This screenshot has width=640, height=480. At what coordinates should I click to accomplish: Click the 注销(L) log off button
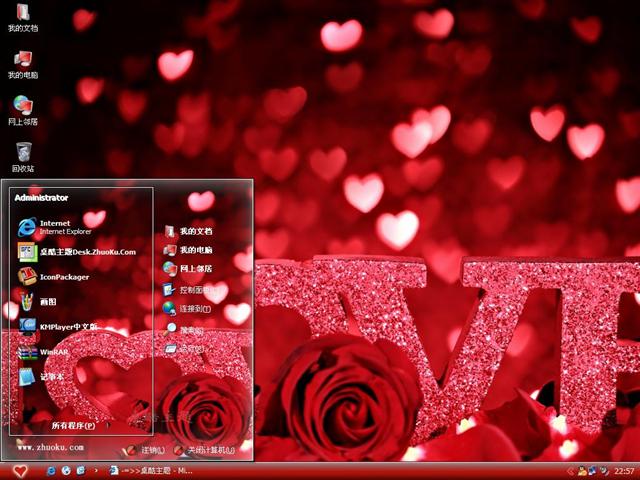pyautogui.click(x=145, y=451)
